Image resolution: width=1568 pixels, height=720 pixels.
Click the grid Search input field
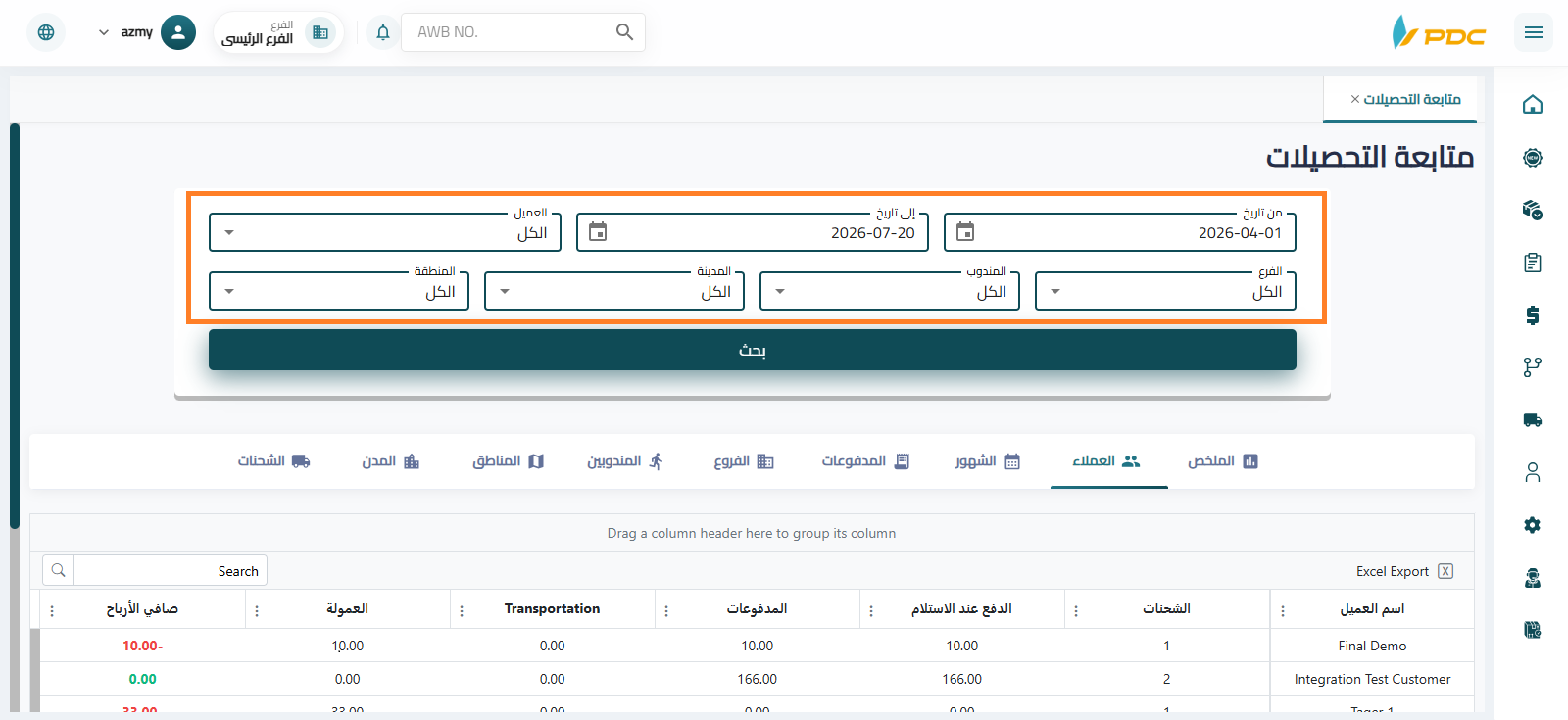170,571
